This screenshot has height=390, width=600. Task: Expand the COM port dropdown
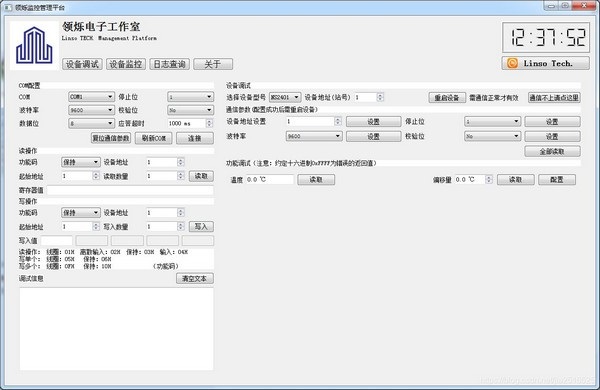(91, 97)
